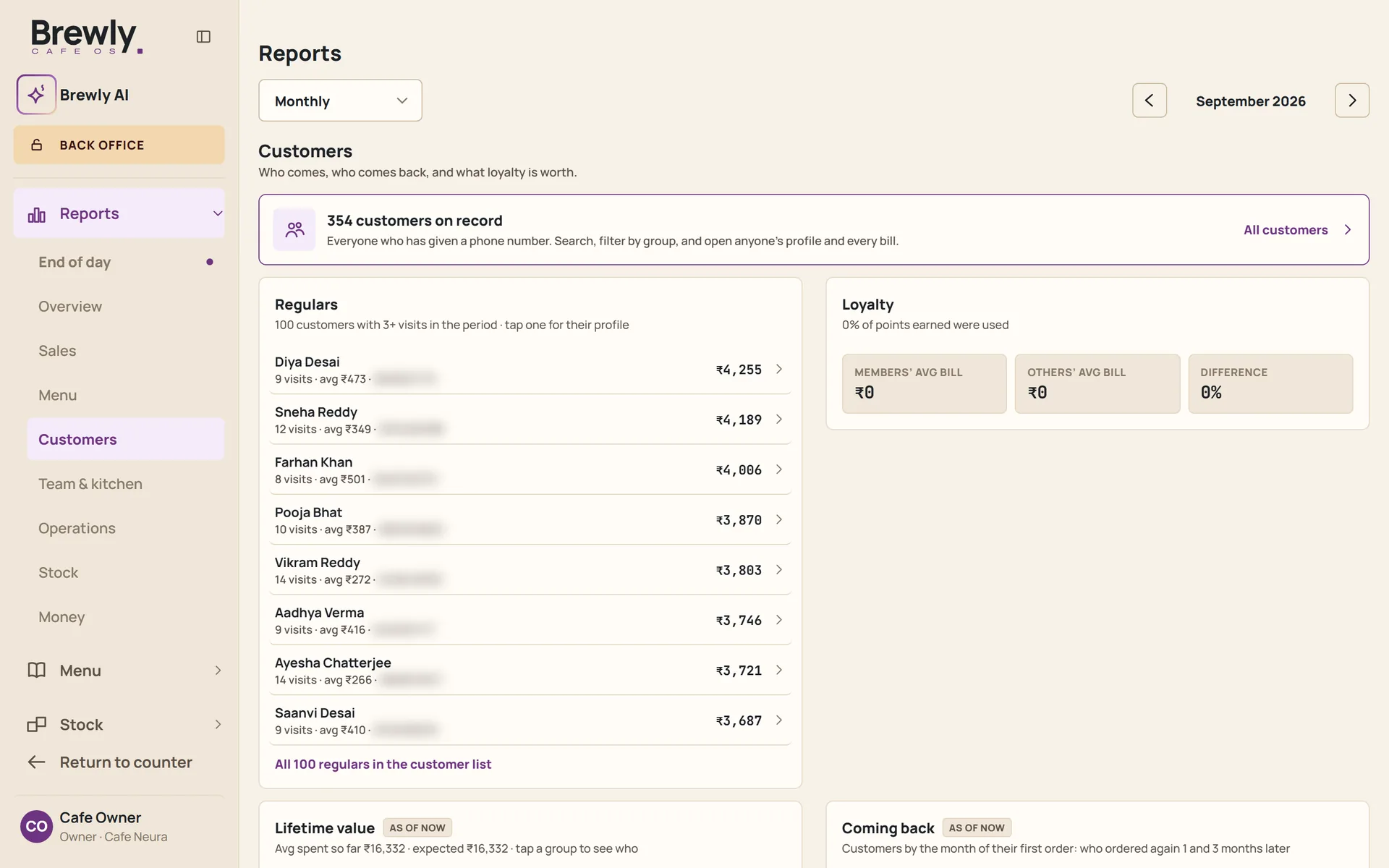Click the Members' avg bill card

coord(924,384)
